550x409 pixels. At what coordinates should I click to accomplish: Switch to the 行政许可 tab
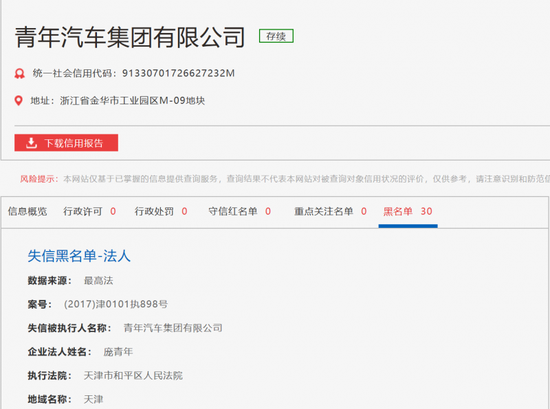[89, 212]
